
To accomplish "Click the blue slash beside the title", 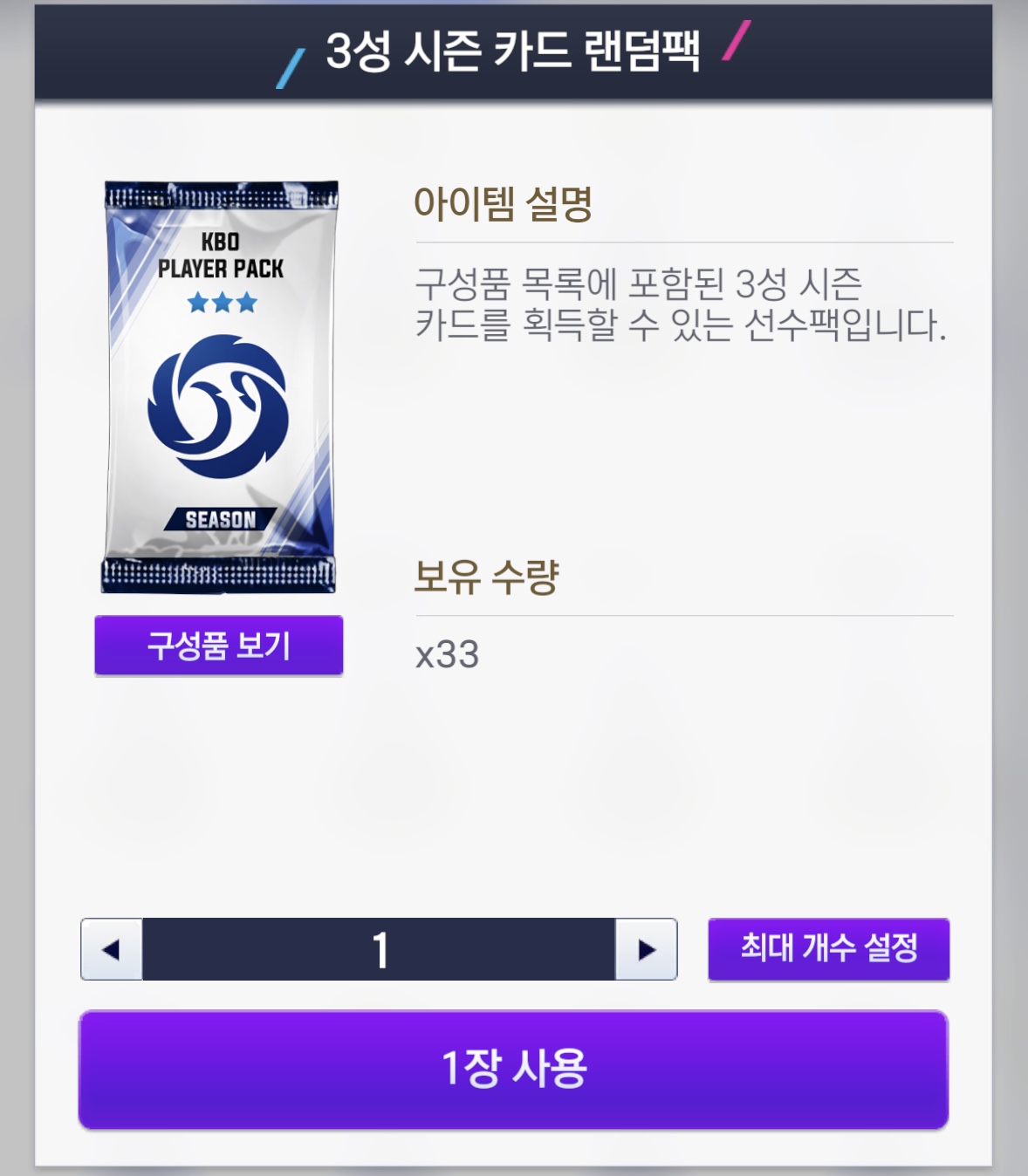I will coord(291,68).
